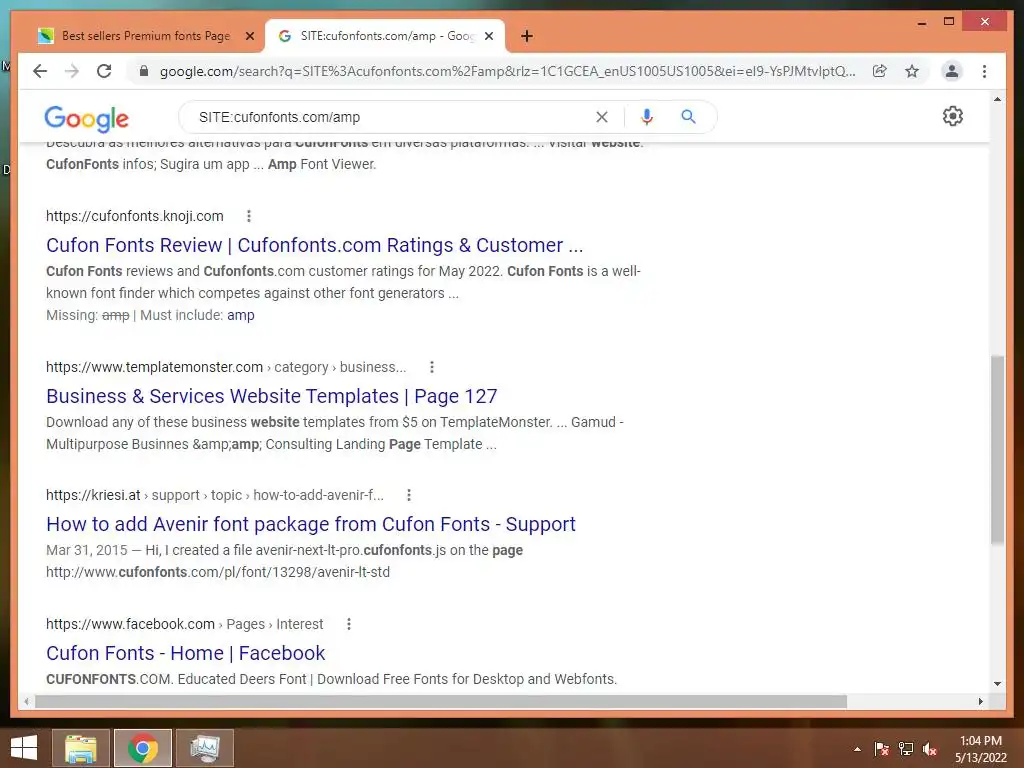Click the Chrome address bar URL
The image size is (1024, 768).
pyautogui.click(x=507, y=71)
